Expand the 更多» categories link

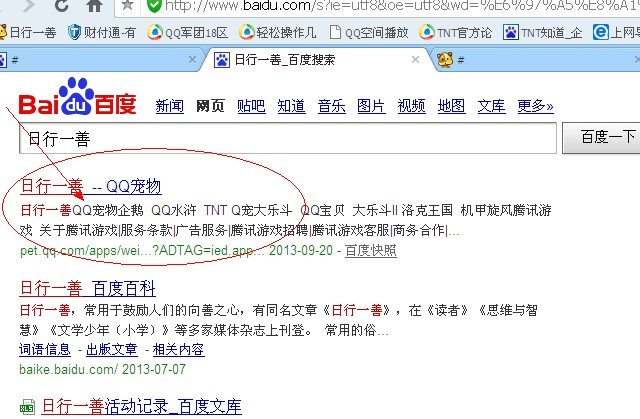tap(536, 106)
